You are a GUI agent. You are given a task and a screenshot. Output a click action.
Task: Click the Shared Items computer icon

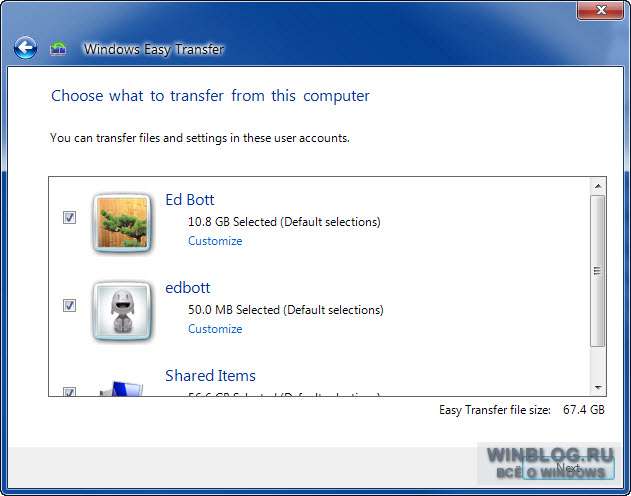pos(122,389)
